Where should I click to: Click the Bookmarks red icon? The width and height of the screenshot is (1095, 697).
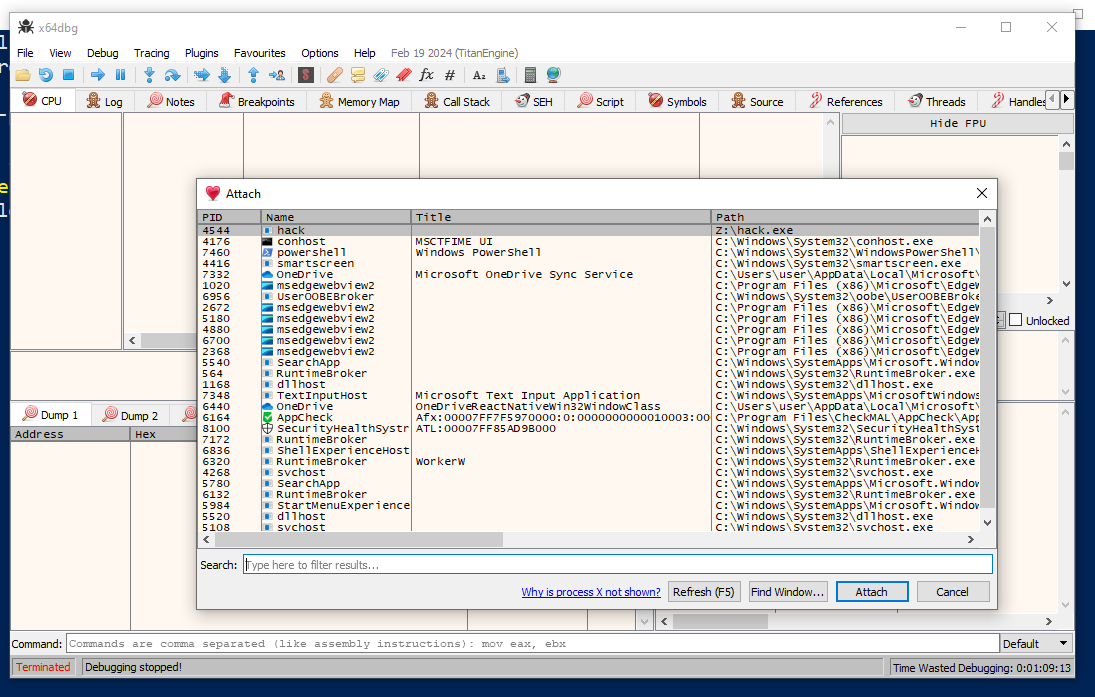(404, 75)
